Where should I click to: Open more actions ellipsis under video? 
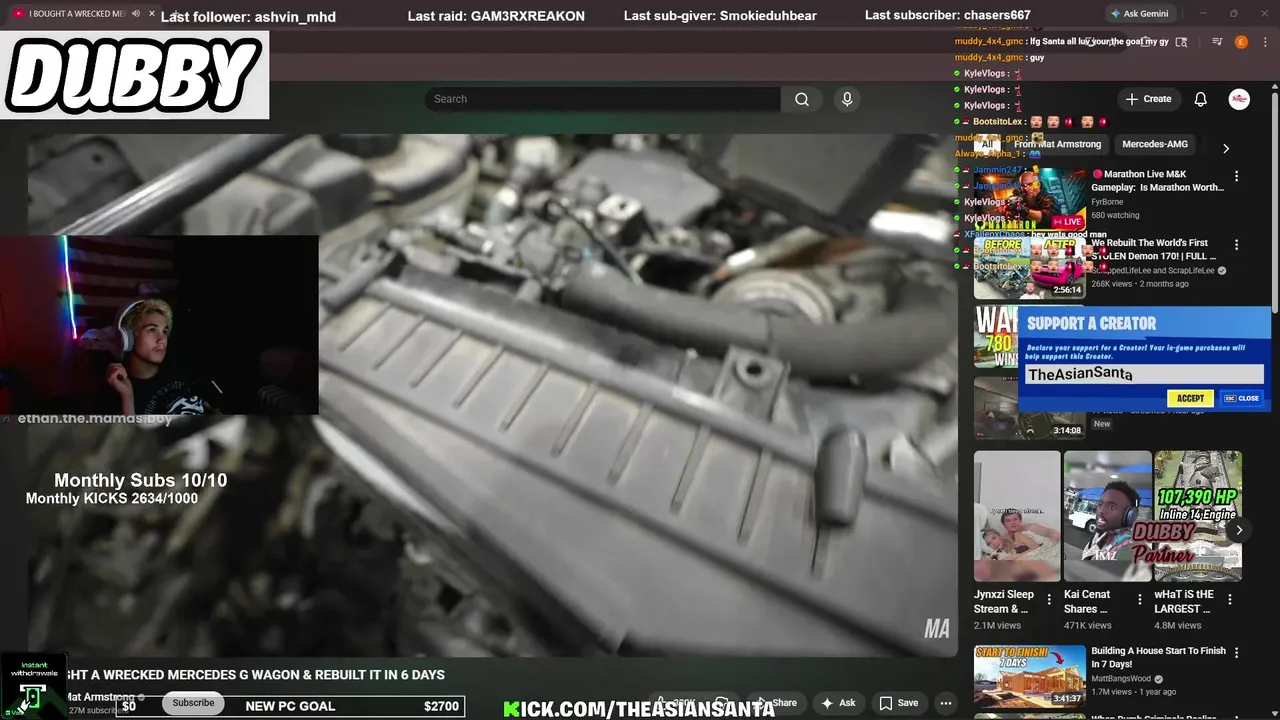[x=945, y=703]
